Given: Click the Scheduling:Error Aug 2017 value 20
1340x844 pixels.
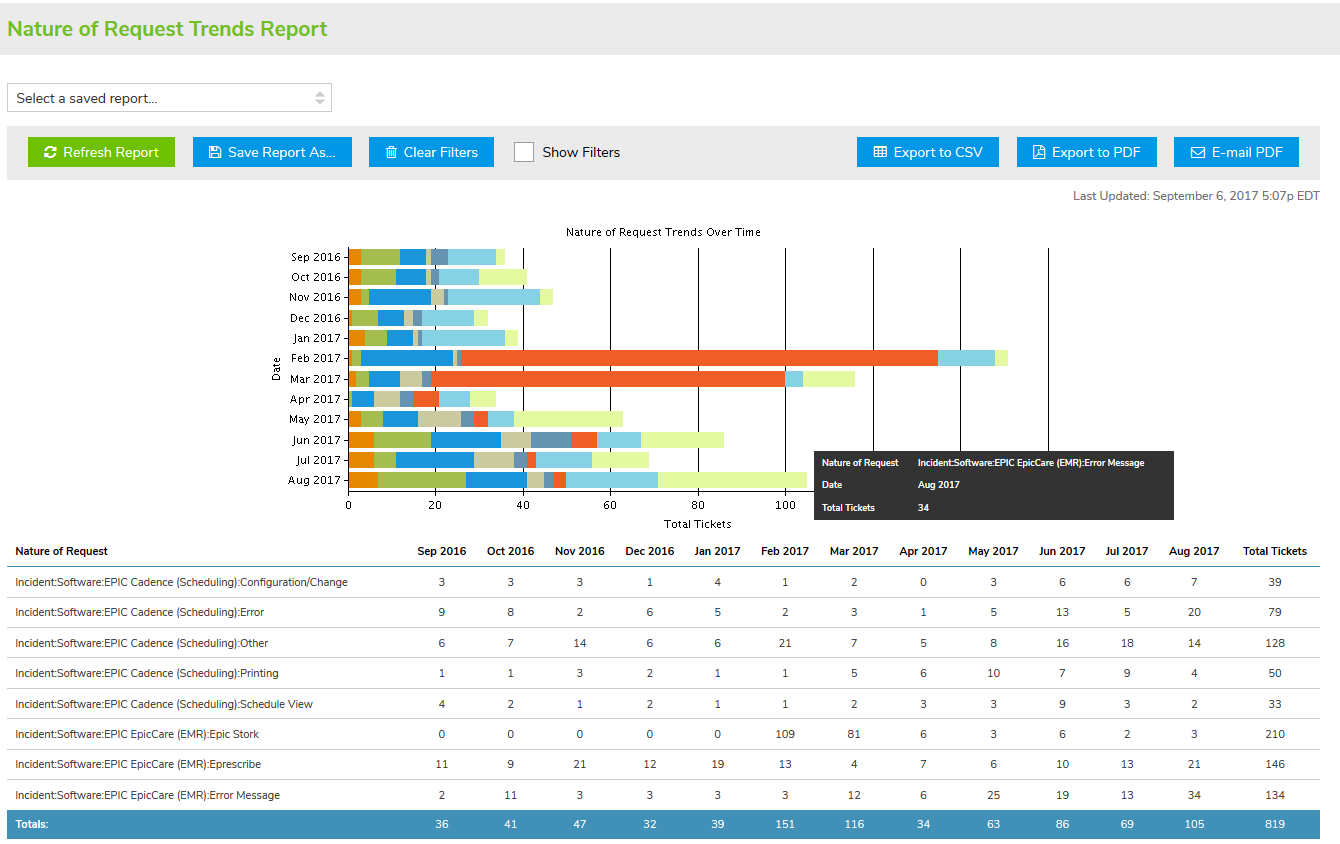Looking at the screenshot, I should click(1196, 612).
